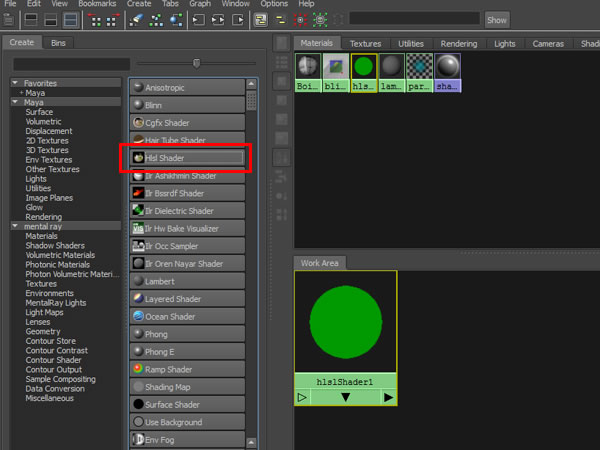Create an Anisotropic material
The width and height of the screenshot is (600, 450).
pos(187,88)
